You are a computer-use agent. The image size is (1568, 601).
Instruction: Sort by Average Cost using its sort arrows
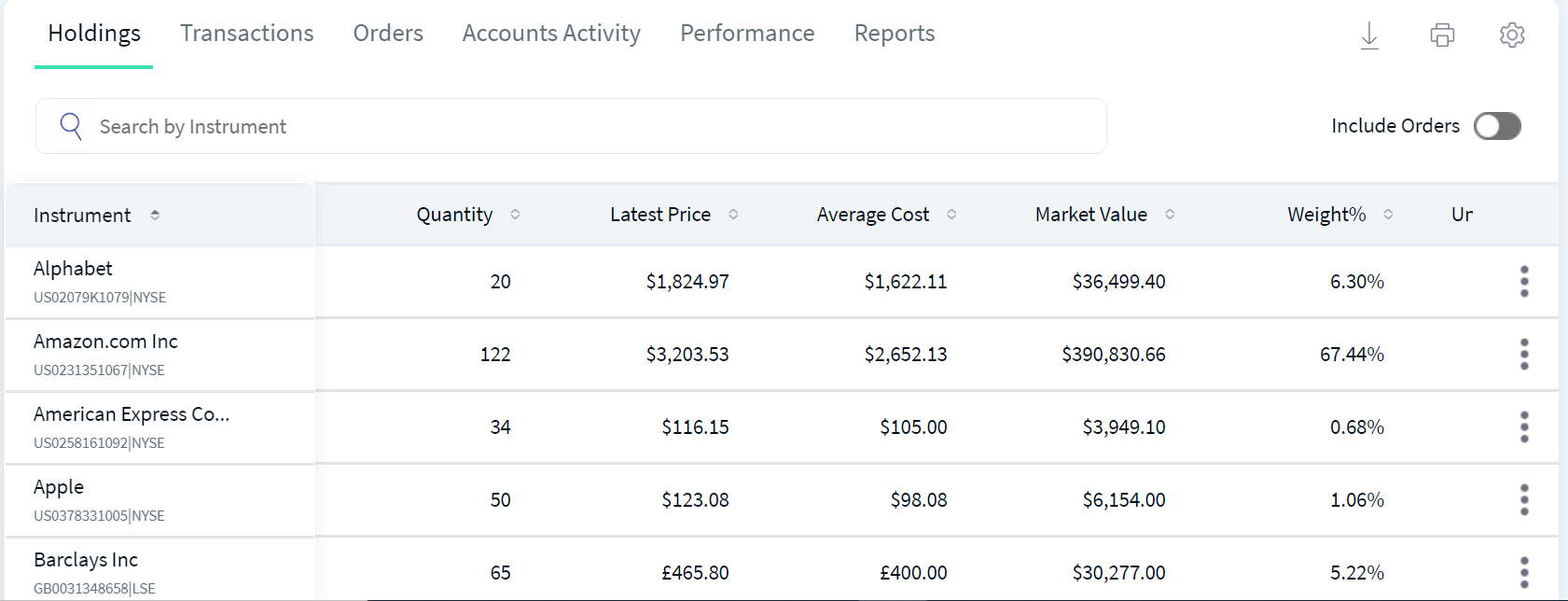(951, 215)
